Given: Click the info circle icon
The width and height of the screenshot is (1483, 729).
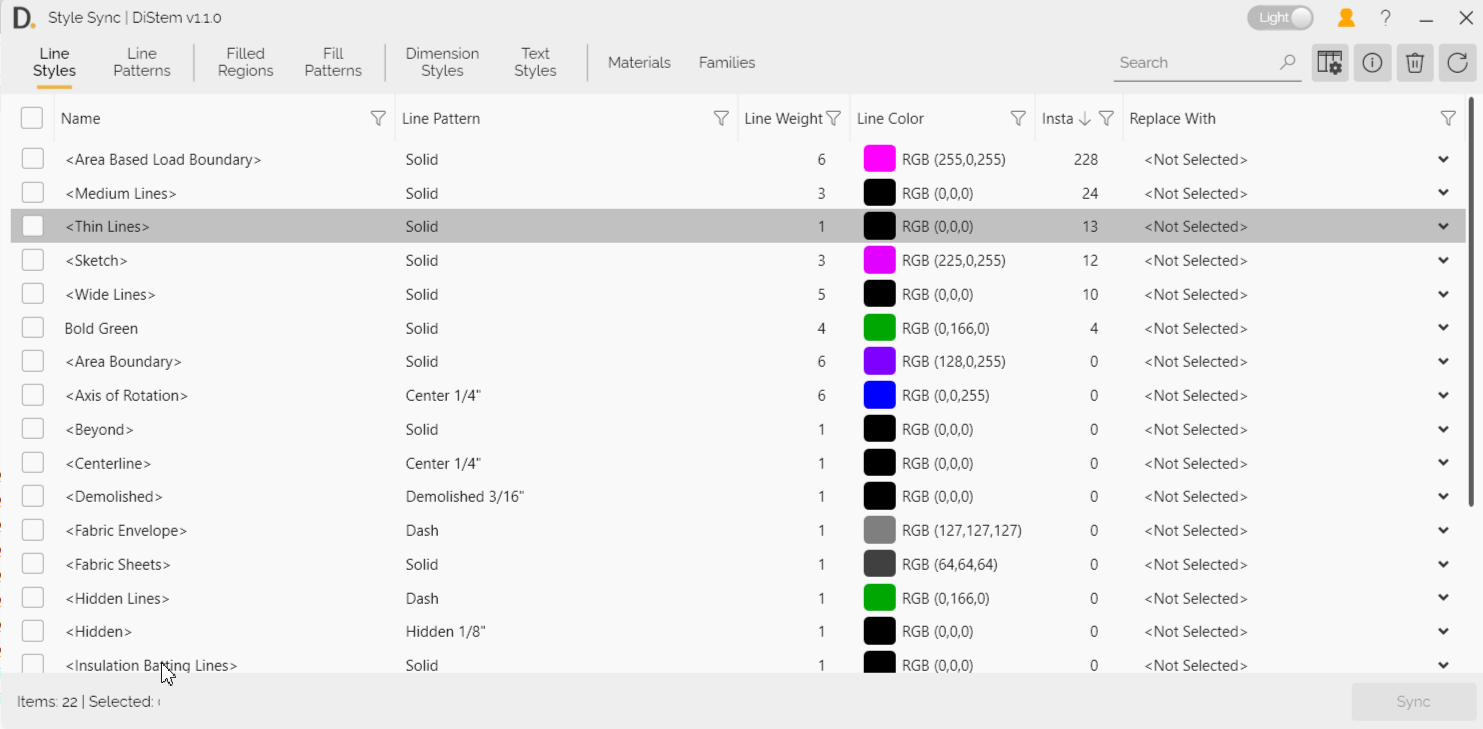Looking at the screenshot, I should tap(1372, 63).
